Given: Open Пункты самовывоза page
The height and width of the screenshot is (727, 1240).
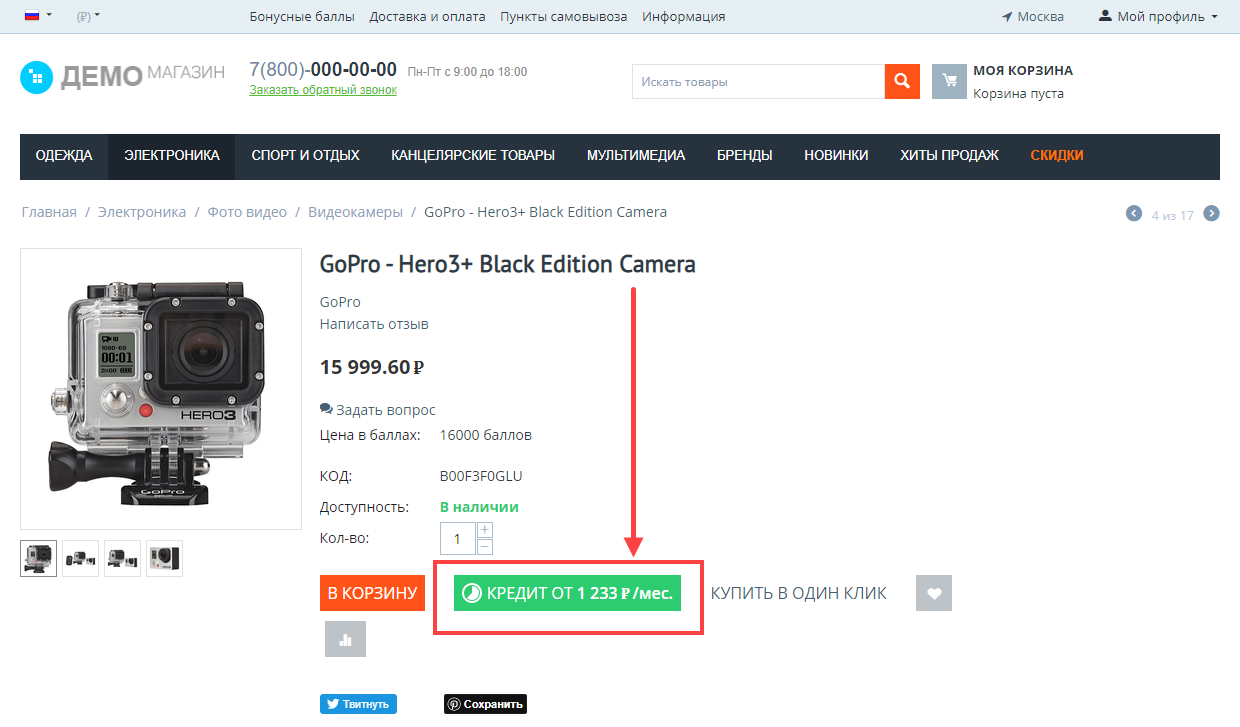Looking at the screenshot, I should click(564, 16).
